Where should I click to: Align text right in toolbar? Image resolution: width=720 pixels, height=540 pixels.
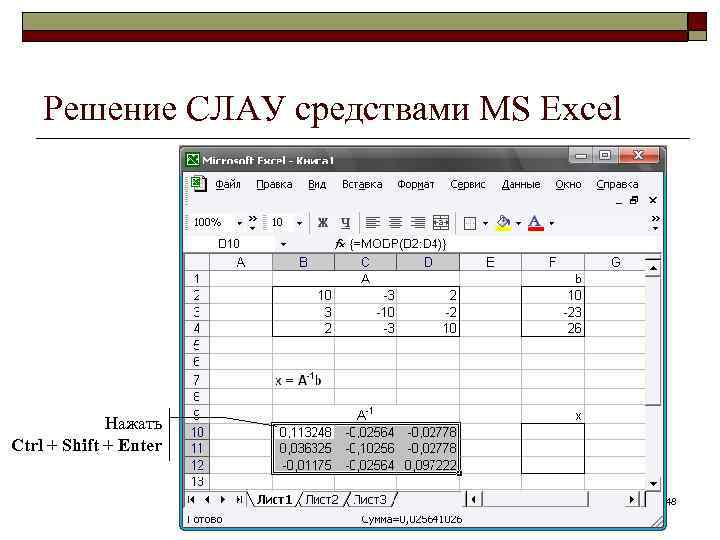417,223
